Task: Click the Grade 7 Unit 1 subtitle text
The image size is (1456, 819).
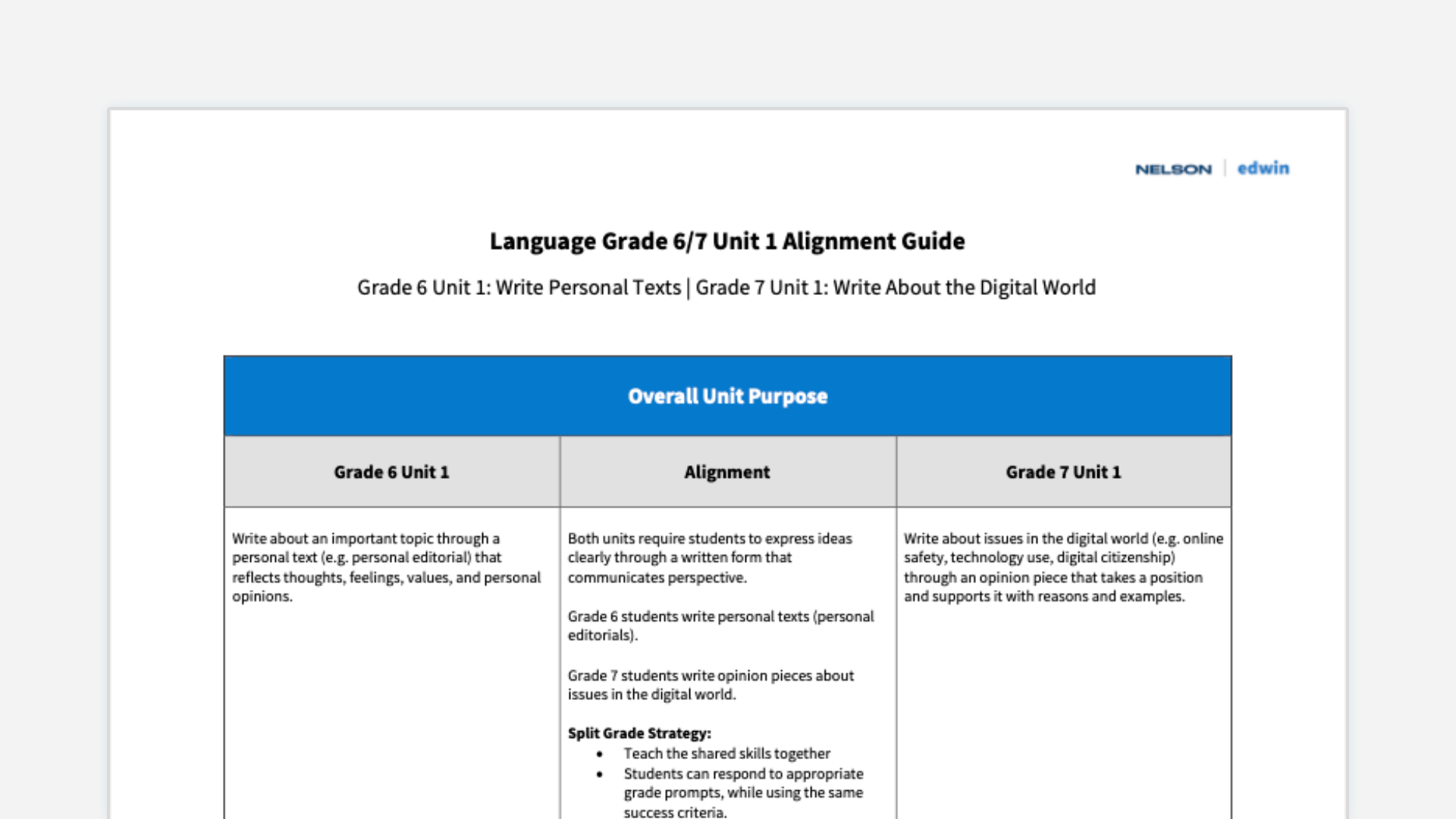Action: [x=895, y=287]
